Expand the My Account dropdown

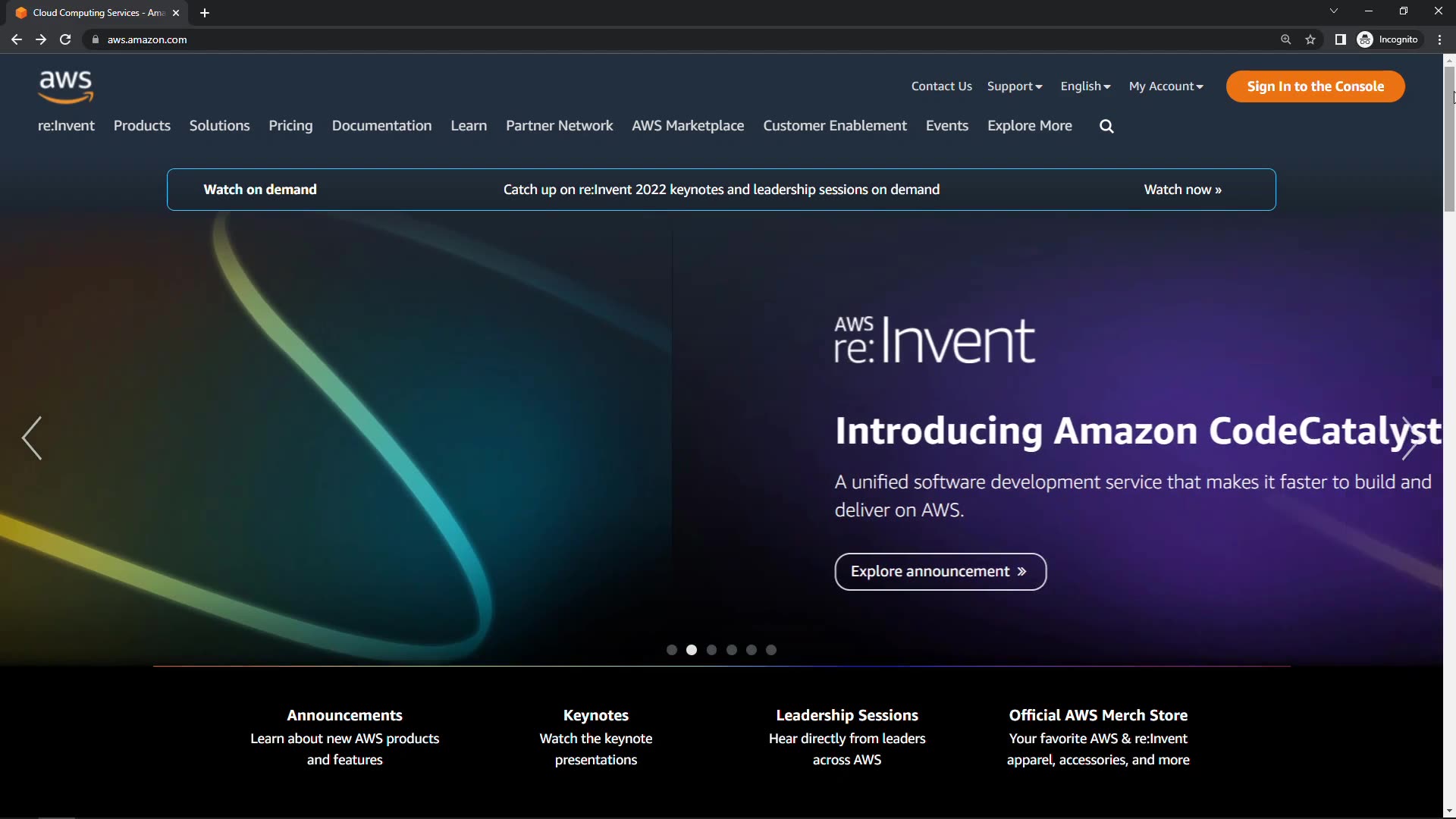coord(1166,86)
